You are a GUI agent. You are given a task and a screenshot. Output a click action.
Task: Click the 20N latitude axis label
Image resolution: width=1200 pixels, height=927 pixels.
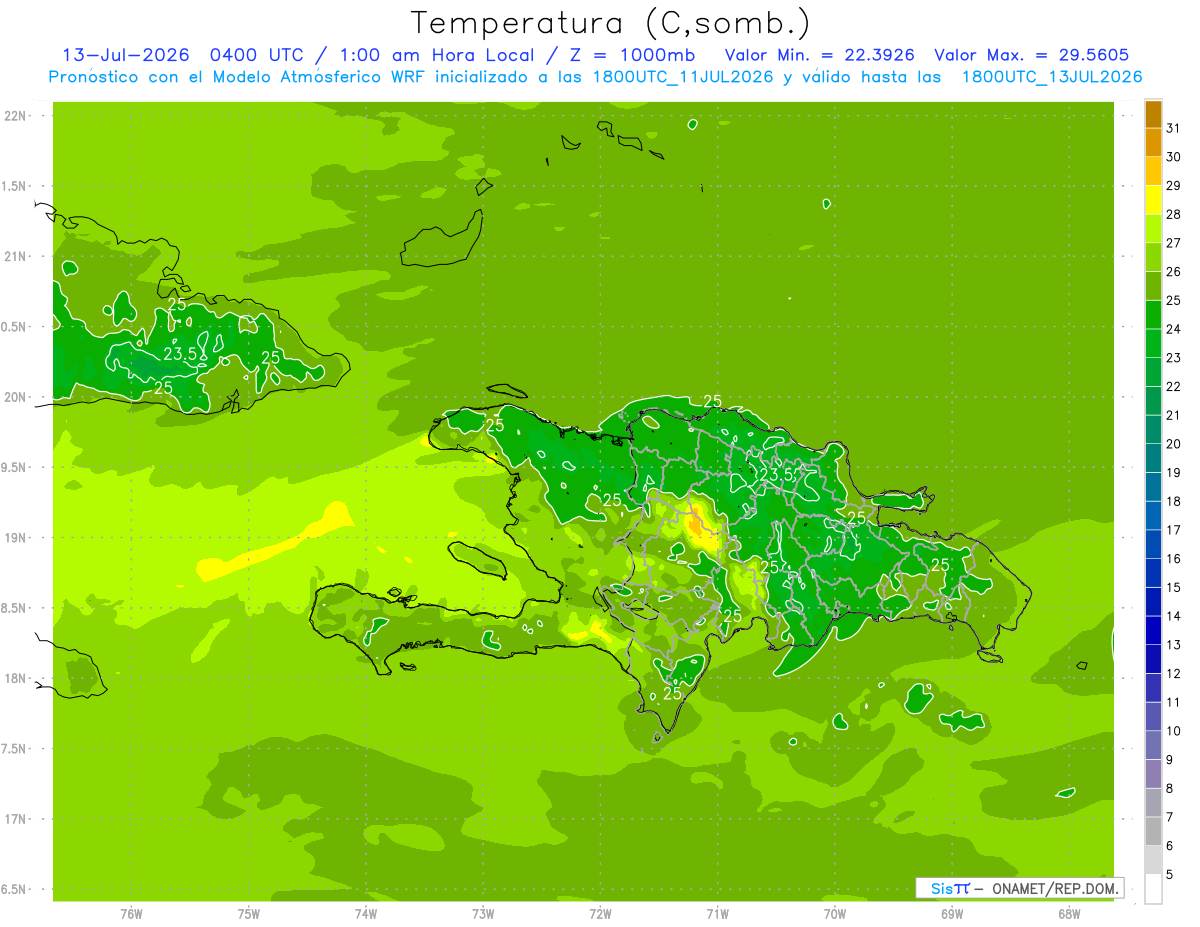point(17,397)
